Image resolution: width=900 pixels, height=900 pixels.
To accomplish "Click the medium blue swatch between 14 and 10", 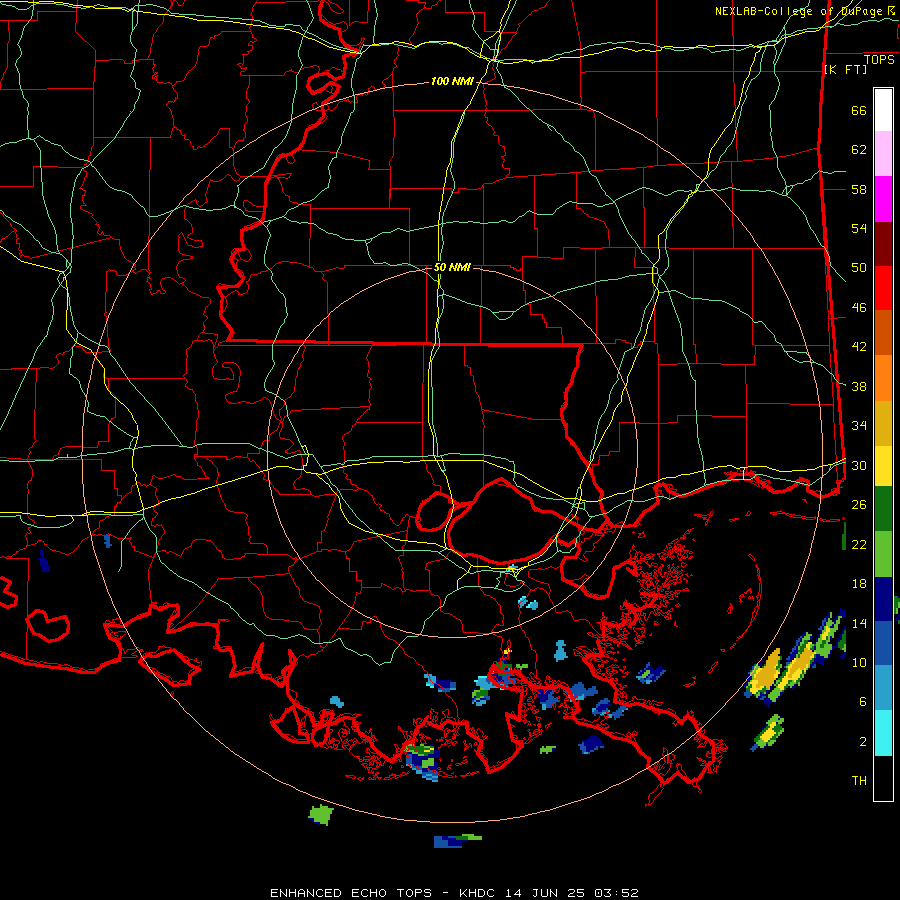I will pyautogui.click(x=883, y=643).
